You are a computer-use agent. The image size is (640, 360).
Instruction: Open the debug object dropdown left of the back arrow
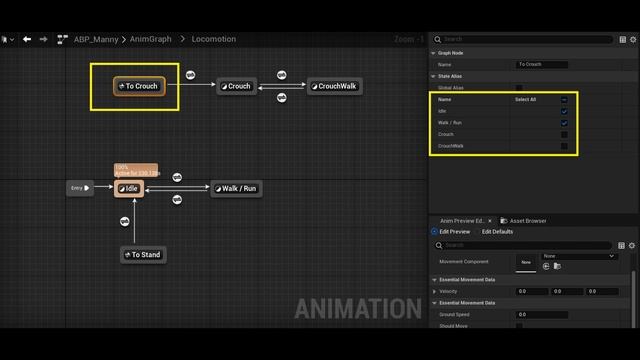(8, 39)
